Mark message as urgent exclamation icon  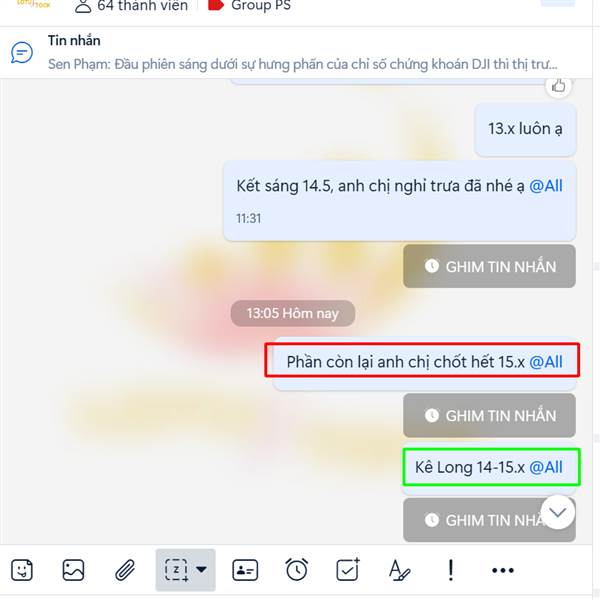click(451, 570)
